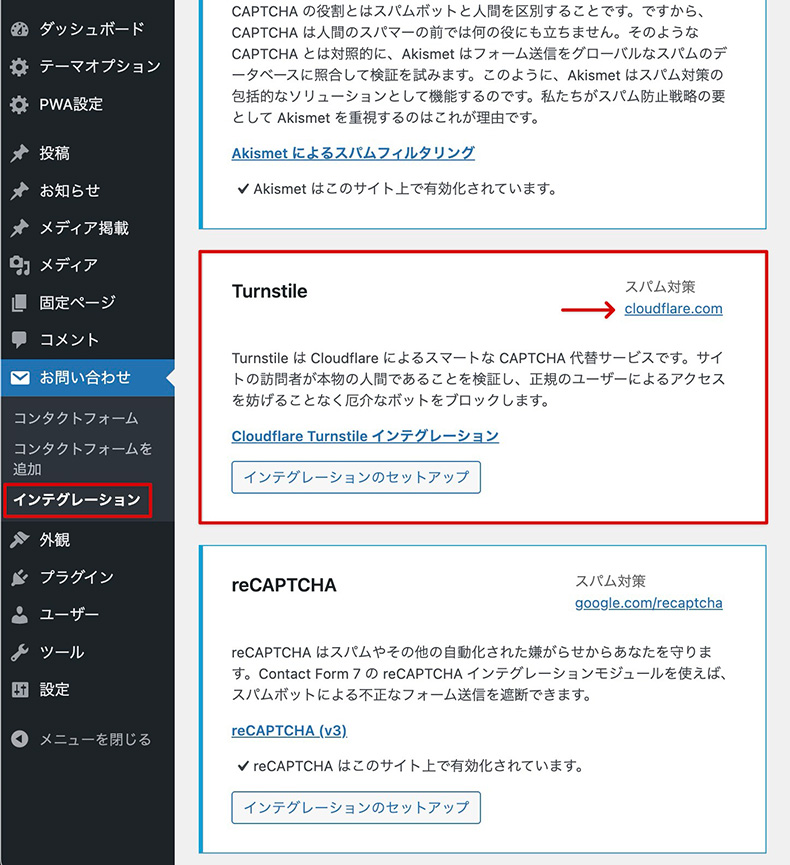The image size is (790, 865).
Task: Open the 固定ページ menu
Action: pyautogui.click(x=77, y=302)
